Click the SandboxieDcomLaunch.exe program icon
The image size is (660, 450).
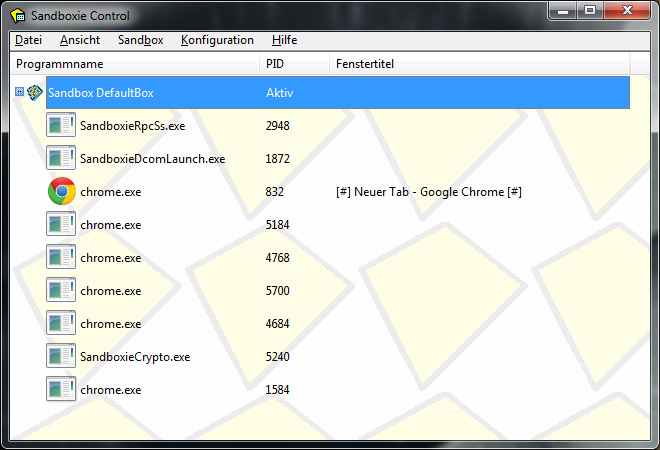click(x=61, y=158)
